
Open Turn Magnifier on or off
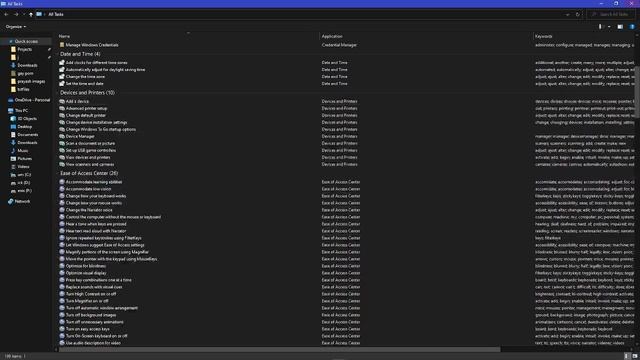[x=87, y=301]
